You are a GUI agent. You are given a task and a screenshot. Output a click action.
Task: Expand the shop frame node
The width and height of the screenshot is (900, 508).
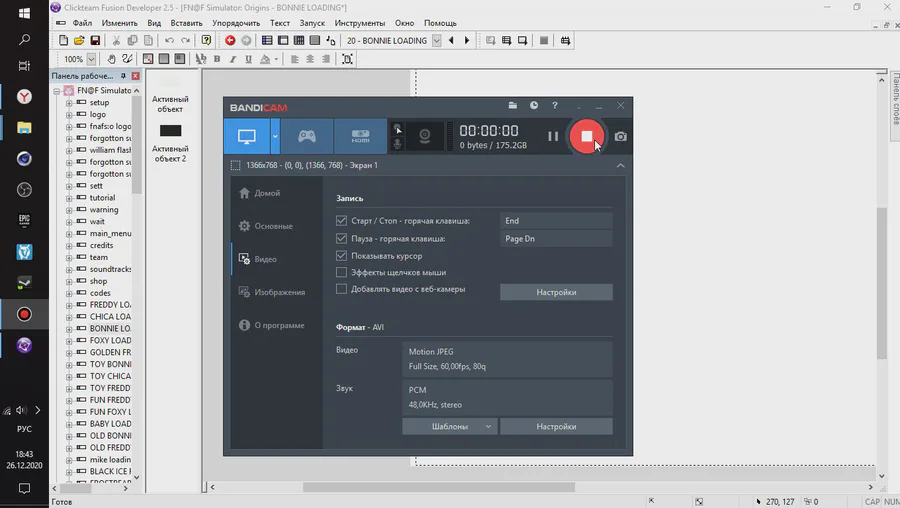[x=69, y=281]
